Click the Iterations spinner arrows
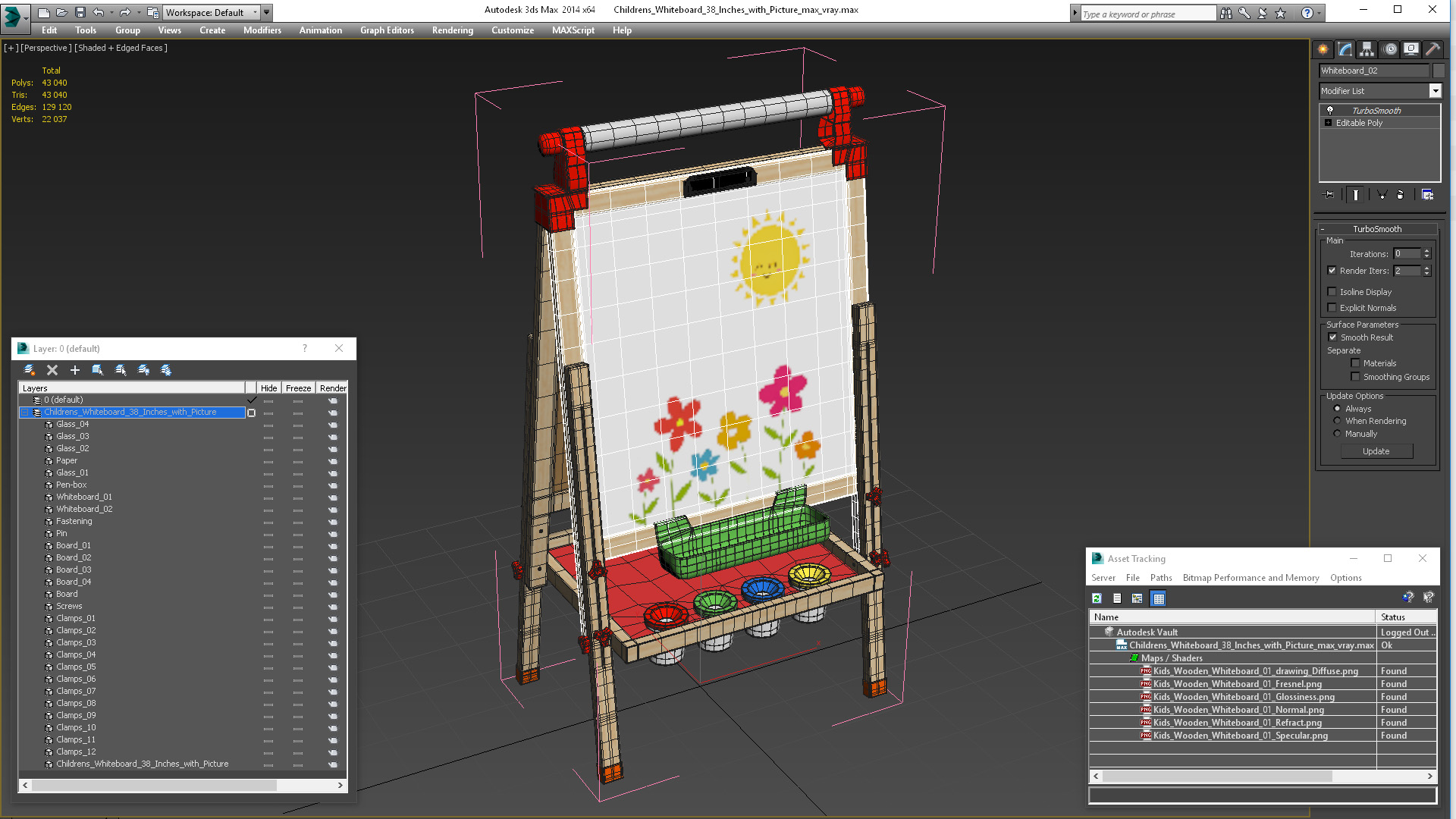Screen dimensions: 1456x819 tap(1426, 254)
